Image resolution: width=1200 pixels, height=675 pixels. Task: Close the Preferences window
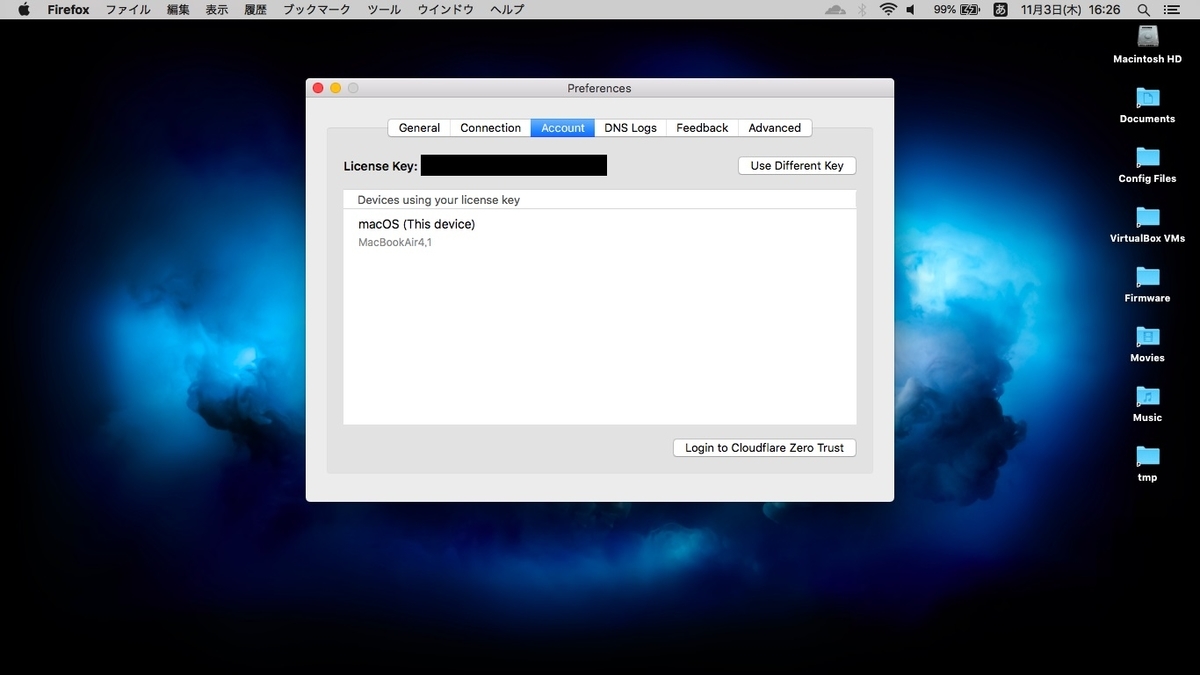point(318,88)
